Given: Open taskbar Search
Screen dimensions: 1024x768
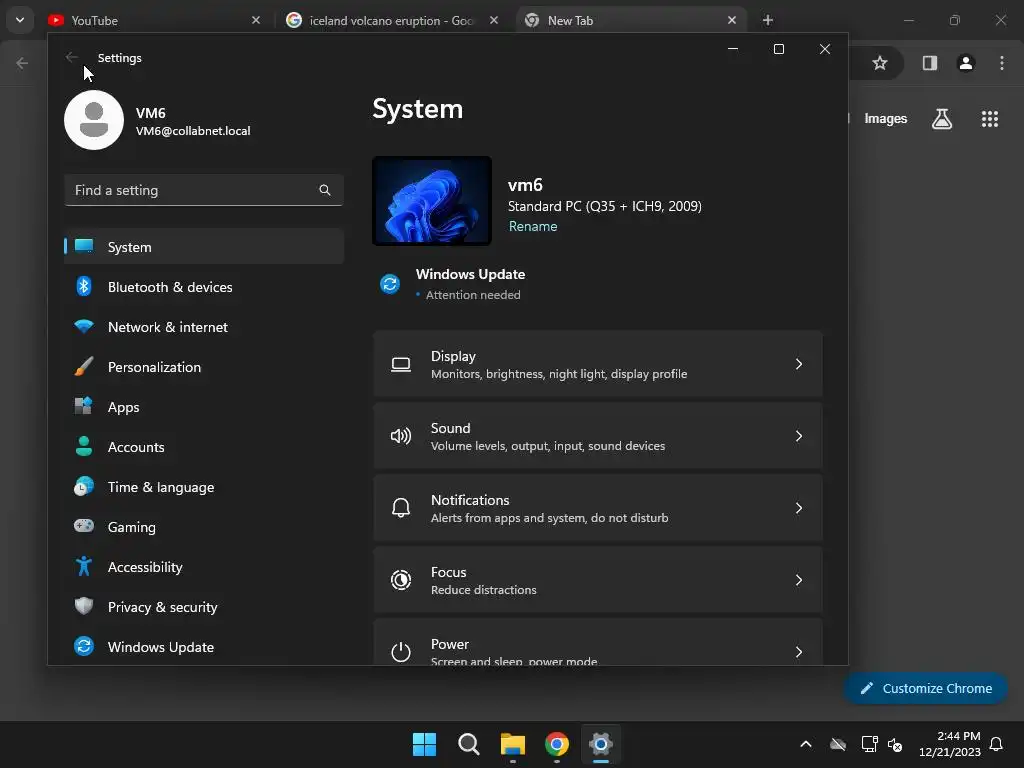Looking at the screenshot, I should (x=468, y=744).
